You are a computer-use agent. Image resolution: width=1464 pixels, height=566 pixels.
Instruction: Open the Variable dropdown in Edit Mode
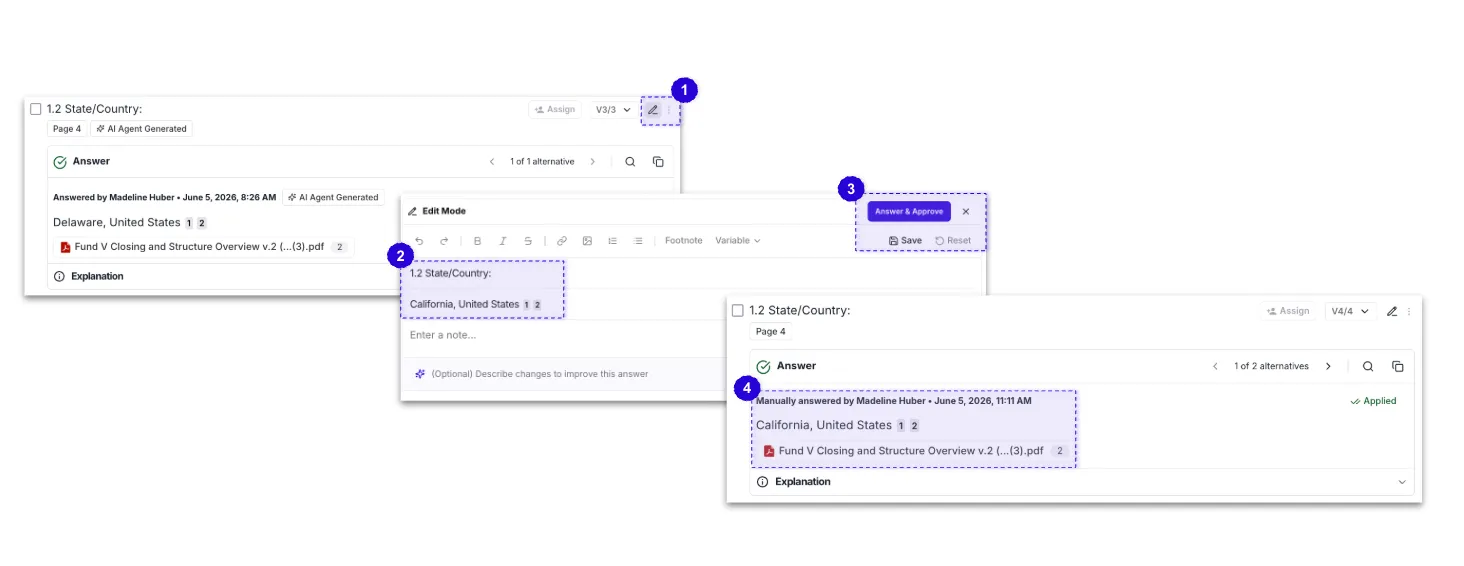point(738,241)
